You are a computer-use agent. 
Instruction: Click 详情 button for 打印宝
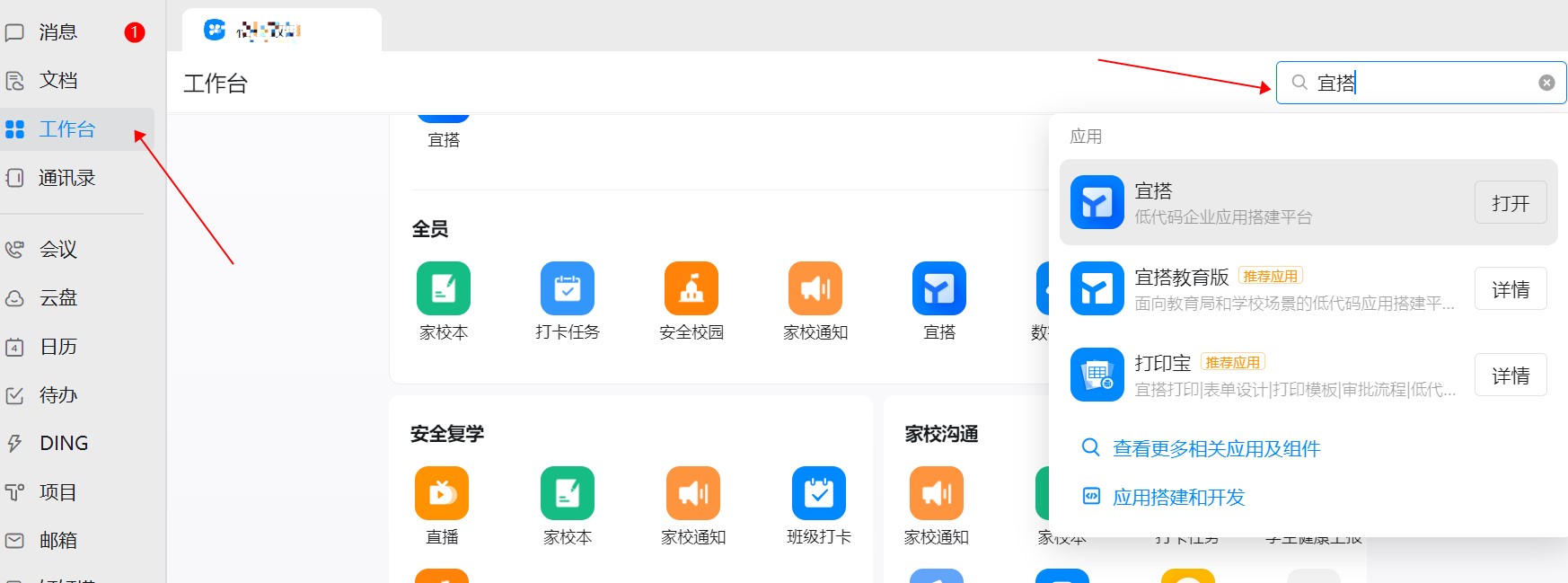click(1511, 375)
